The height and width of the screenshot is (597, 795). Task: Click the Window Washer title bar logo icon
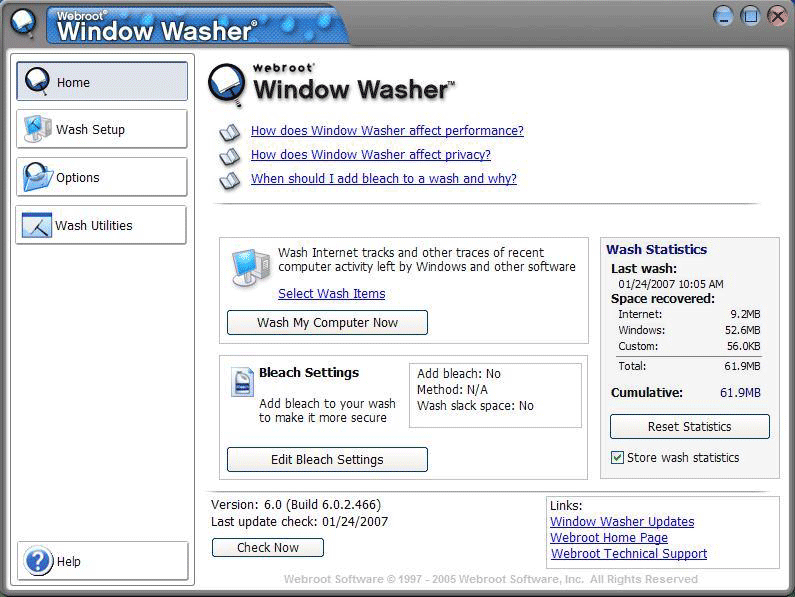click(23, 23)
